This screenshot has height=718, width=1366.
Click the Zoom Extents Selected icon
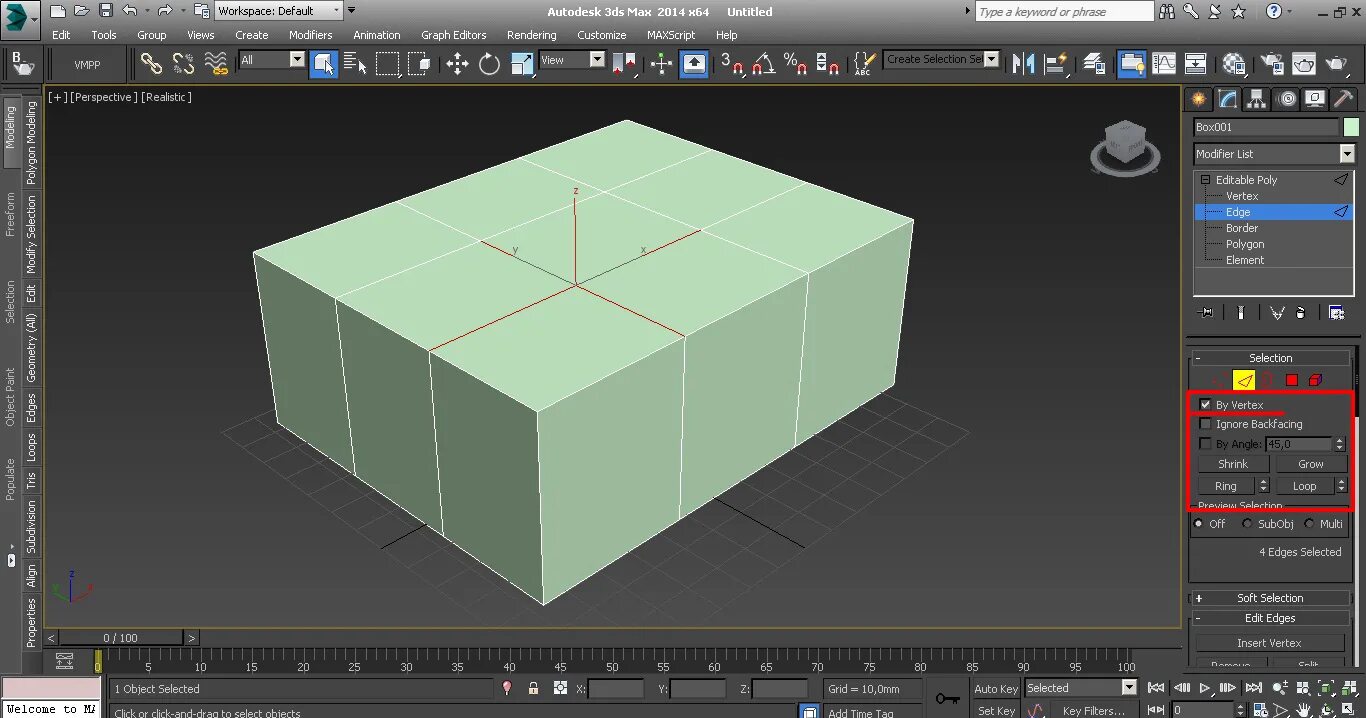pos(1326,688)
